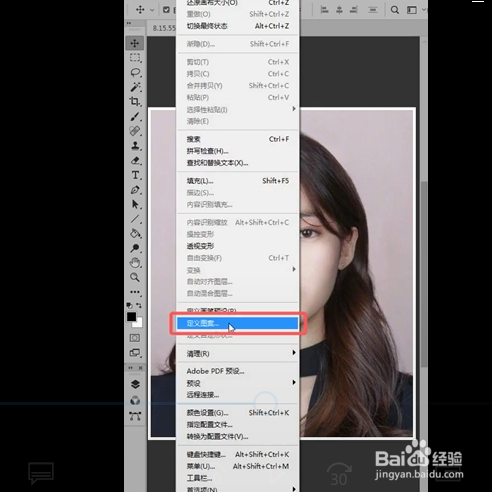
Task: Select the Clone Stamp tool
Action: [x=135, y=146]
